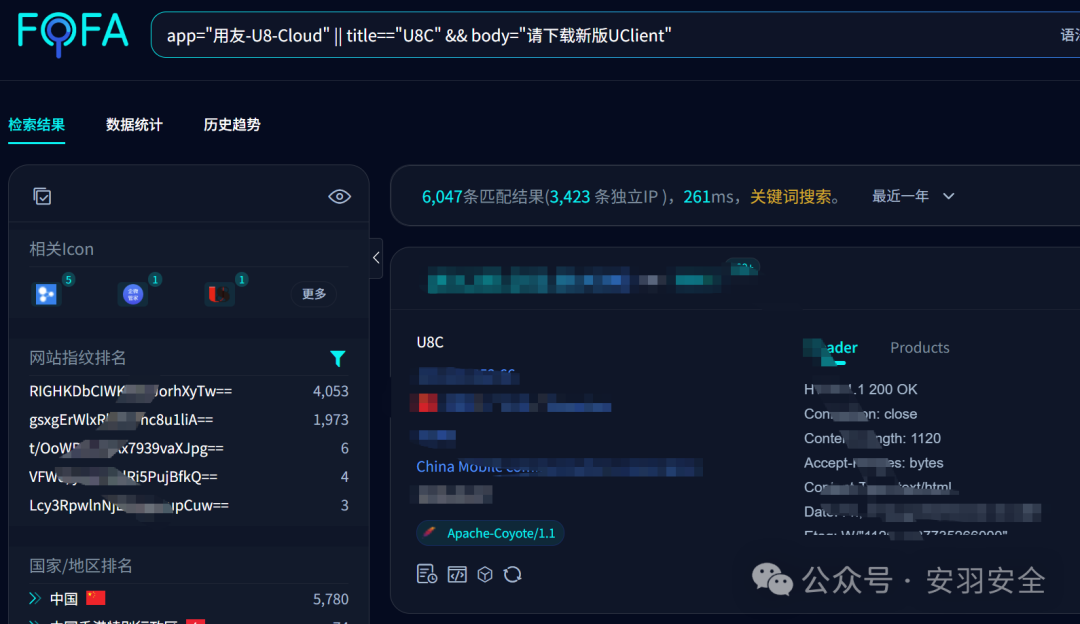Select the blue dots icon with 5 badge
Viewport: 1080px width, 624px height.
(46, 294)
